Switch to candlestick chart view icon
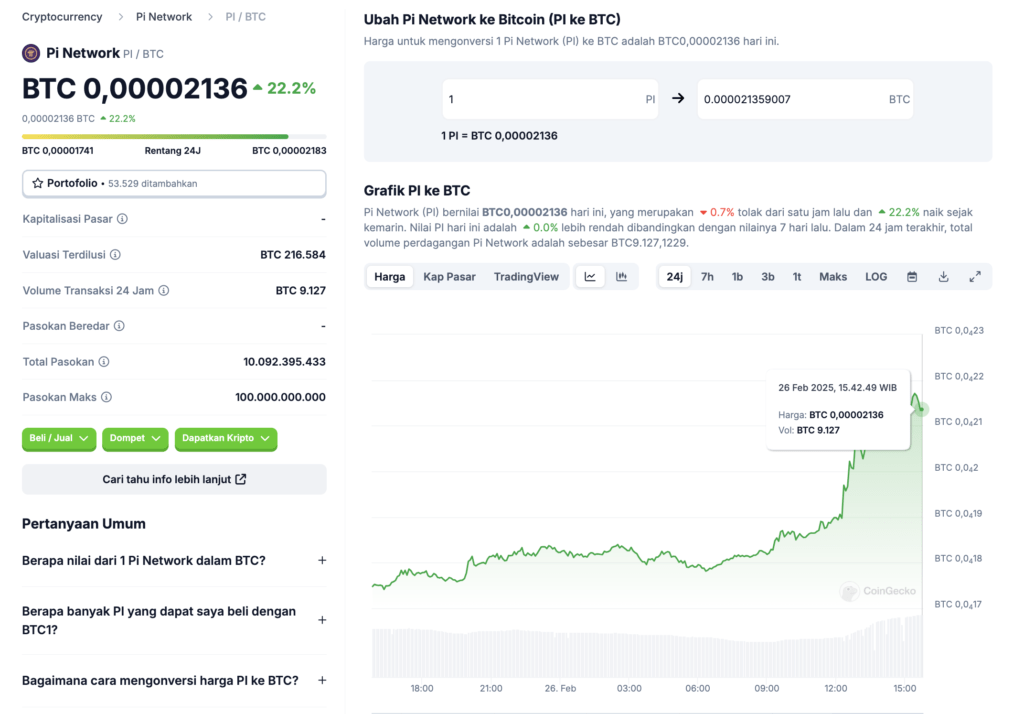Image resolution: width=1024 pixels, height=714 pixels. point(621,276)
